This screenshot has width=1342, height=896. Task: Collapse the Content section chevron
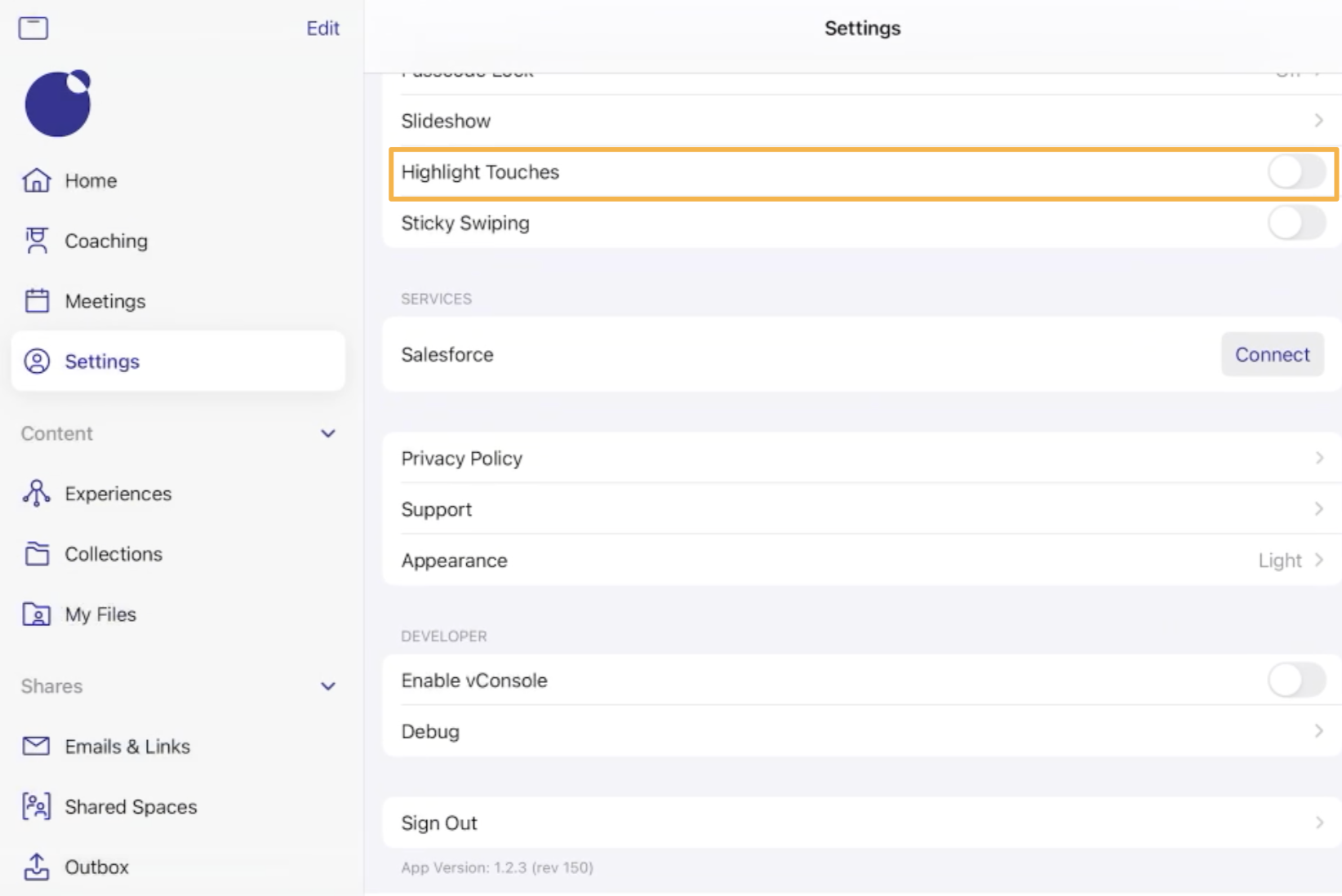tap(328, 433)
